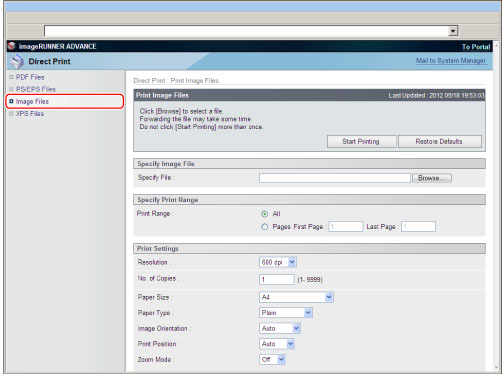Follow the Mail to System Manager link
This screenshot has height=374, width=502.
[x=451, y=60]
